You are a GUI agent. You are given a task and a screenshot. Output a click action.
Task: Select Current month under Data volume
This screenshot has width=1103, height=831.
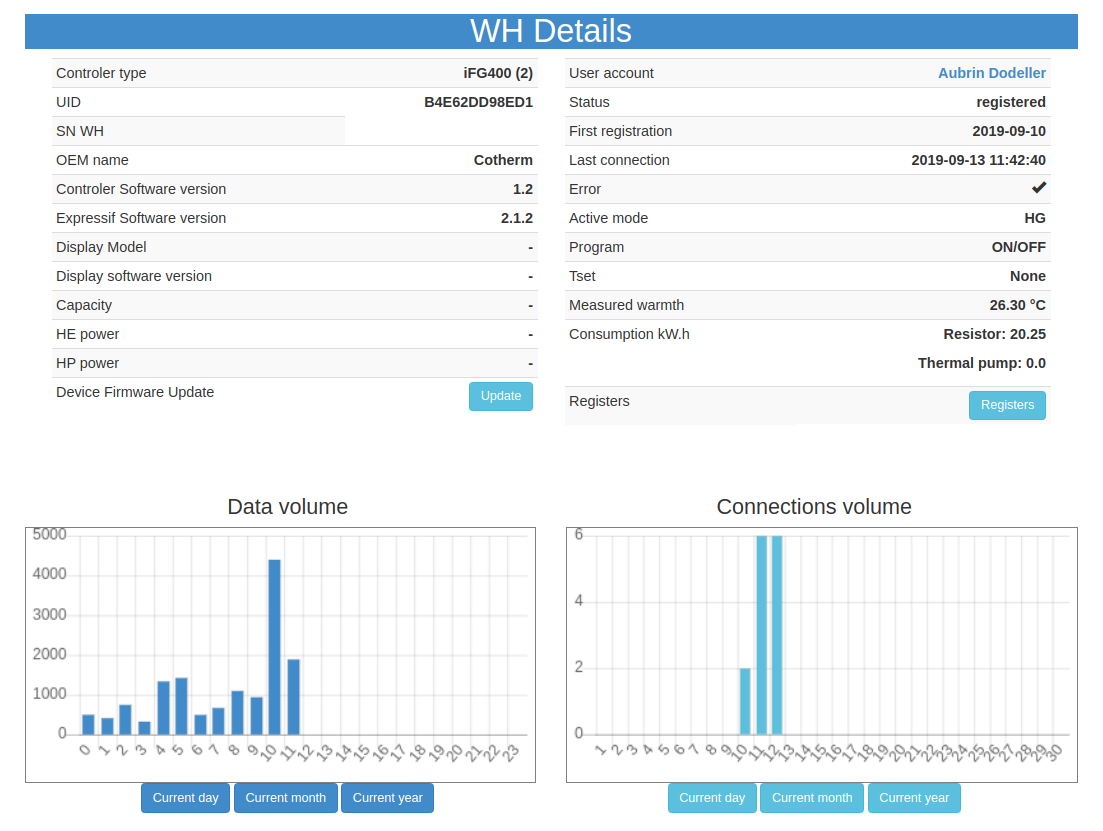[x=285, y=798]
